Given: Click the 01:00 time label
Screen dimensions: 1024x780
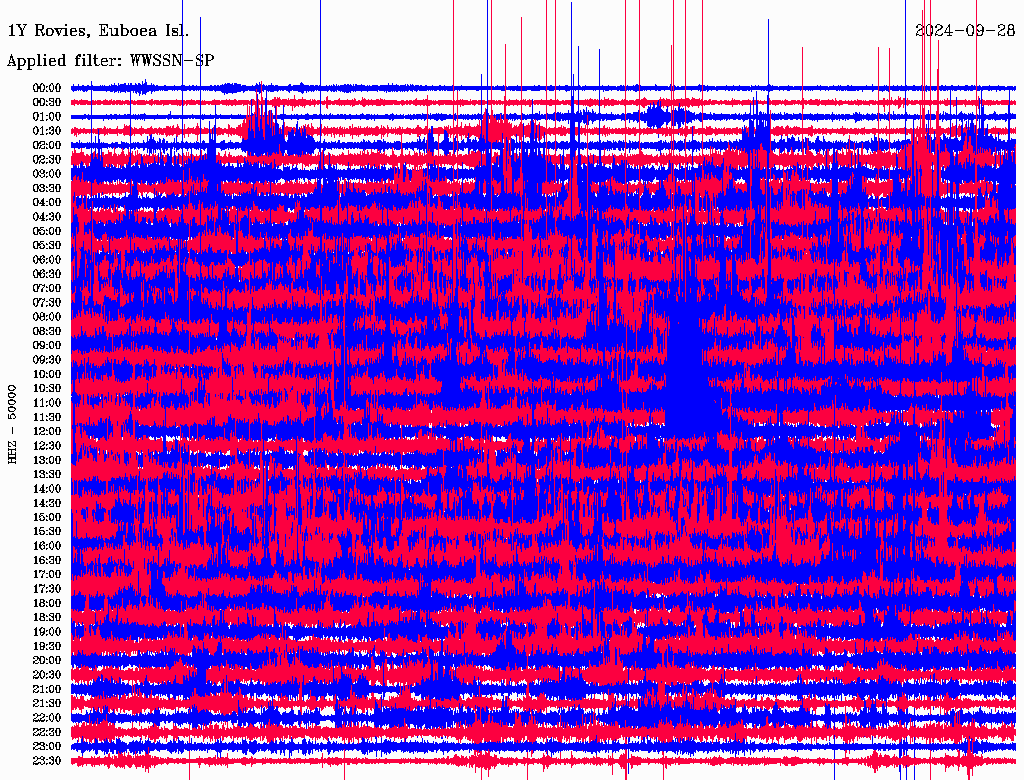Looking at the screenshot, I should point(47,116).
